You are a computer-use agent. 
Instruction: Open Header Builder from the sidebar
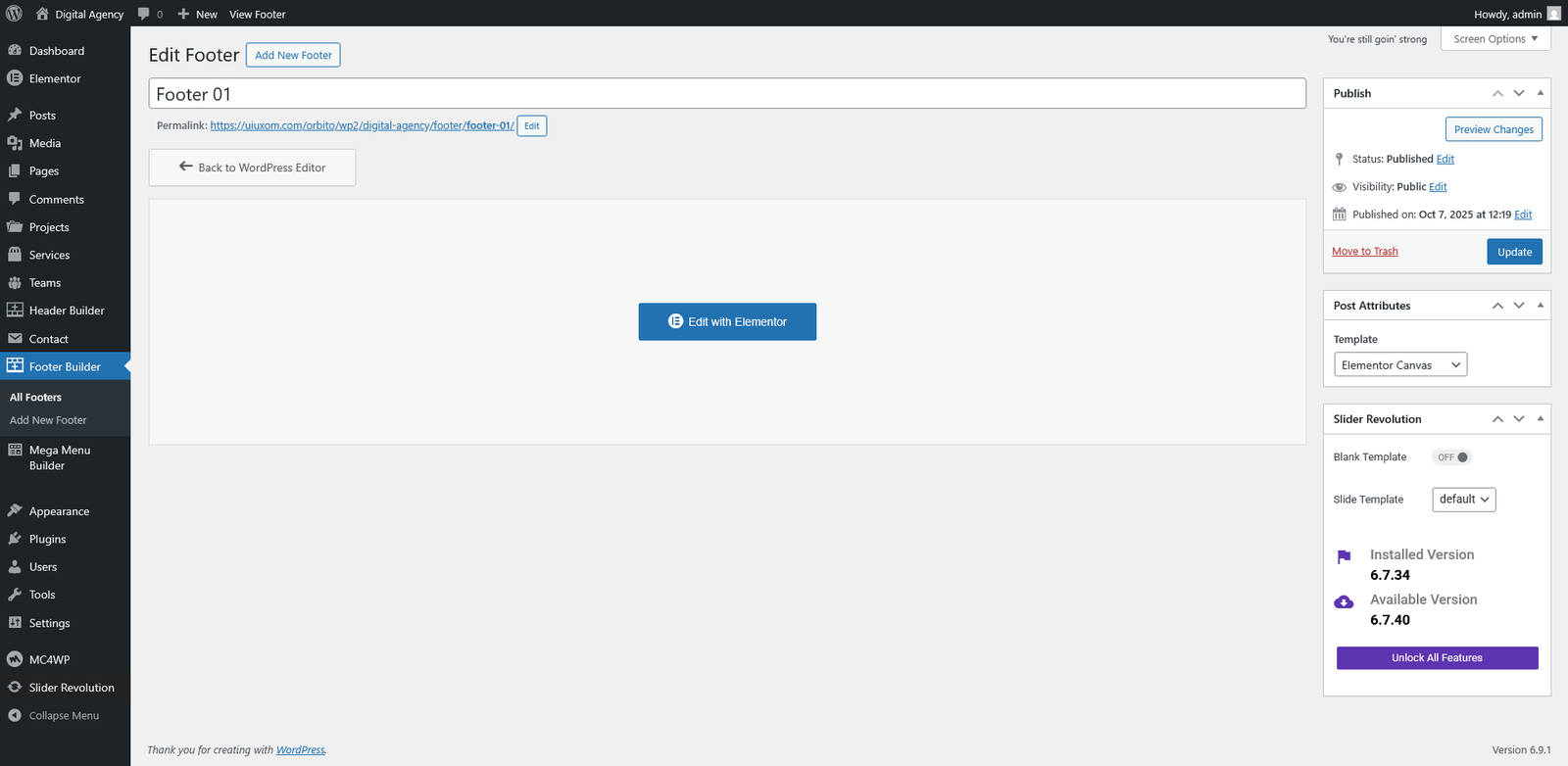67,311
